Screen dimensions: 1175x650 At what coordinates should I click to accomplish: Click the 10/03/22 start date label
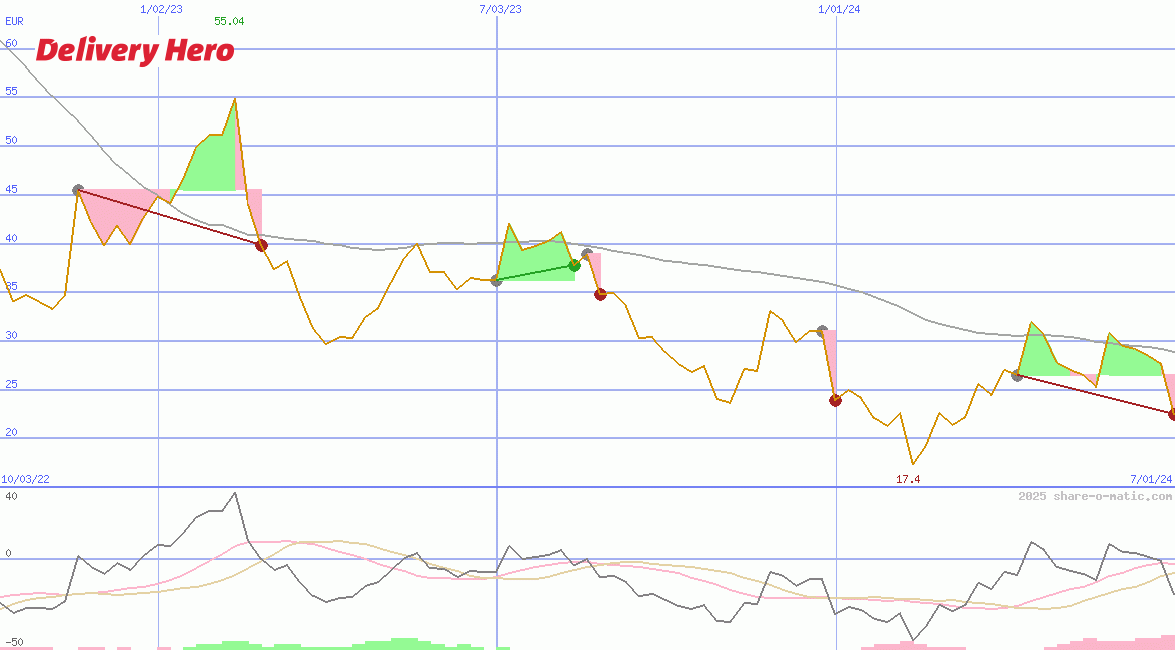point(25,480)
